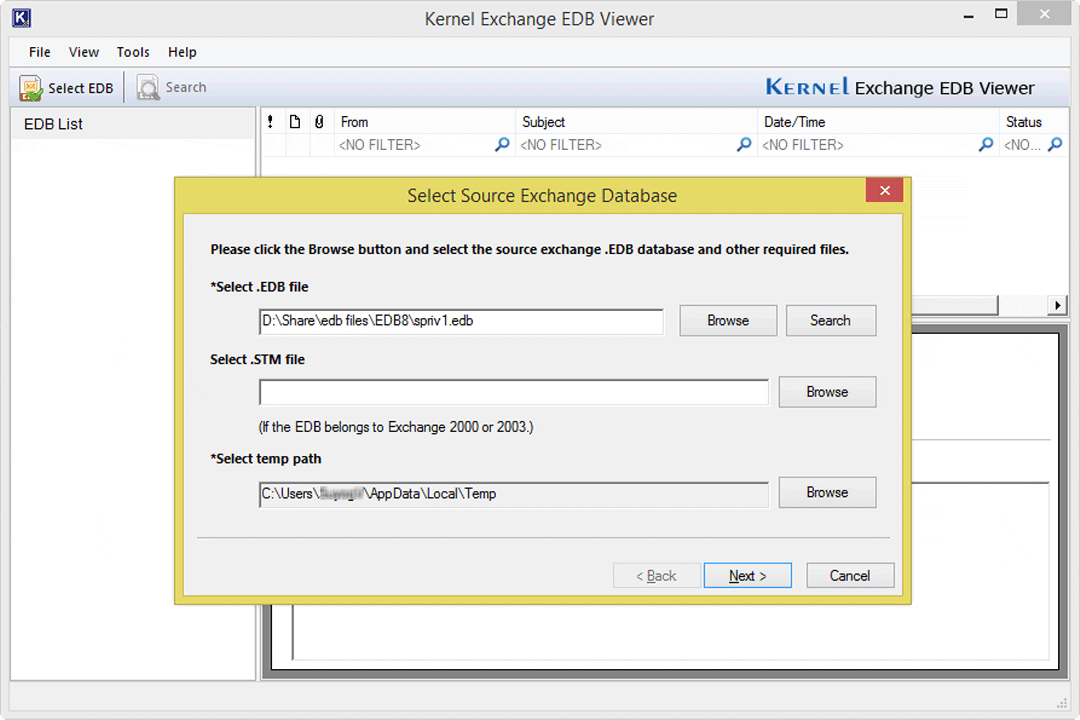The height and width of the screenshot is (720, 1080).
Task: Click the EDB List panel header
Action: tap(133, 124)
